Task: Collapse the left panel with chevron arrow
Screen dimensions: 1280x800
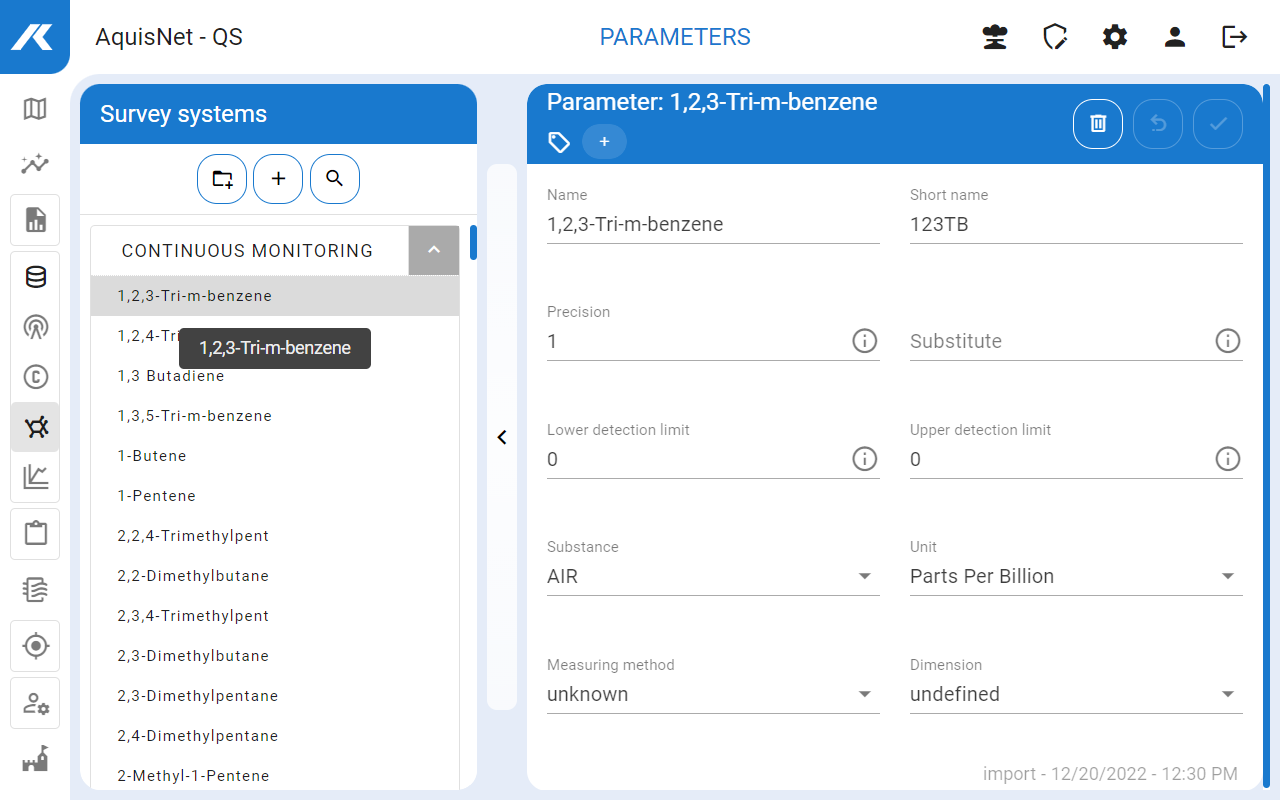Action: click(x=502, y=437)
